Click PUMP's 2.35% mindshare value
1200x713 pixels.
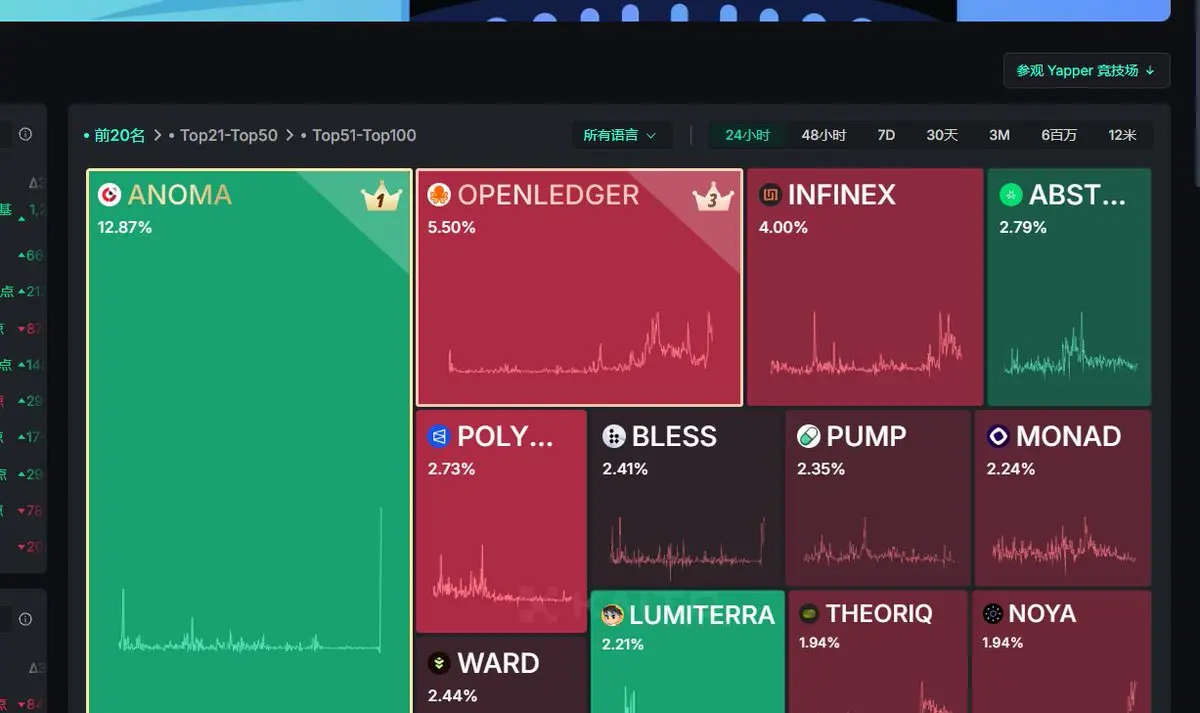click(820, 469)
